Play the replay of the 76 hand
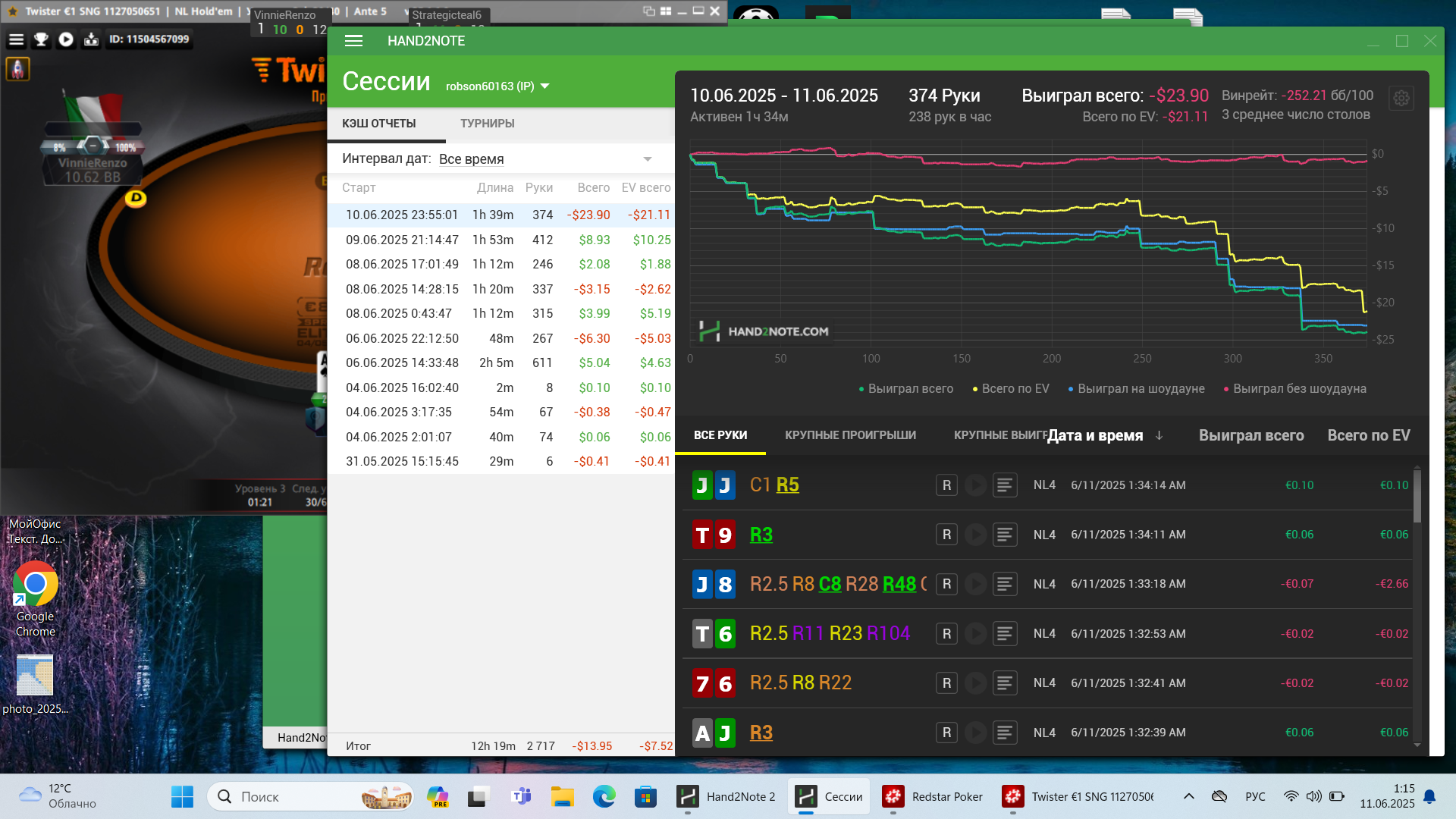The height and width of the screenshot is (819, 1456). coord(975,683)
